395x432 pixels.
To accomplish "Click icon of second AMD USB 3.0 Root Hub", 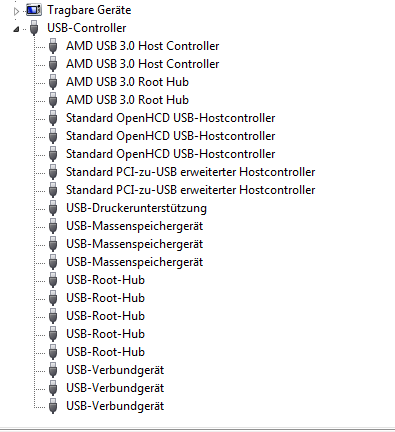I will pos(53,100).
